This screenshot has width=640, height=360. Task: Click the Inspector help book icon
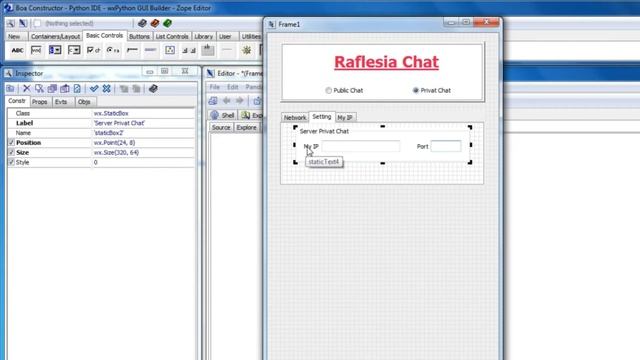(x=153, y=89)
